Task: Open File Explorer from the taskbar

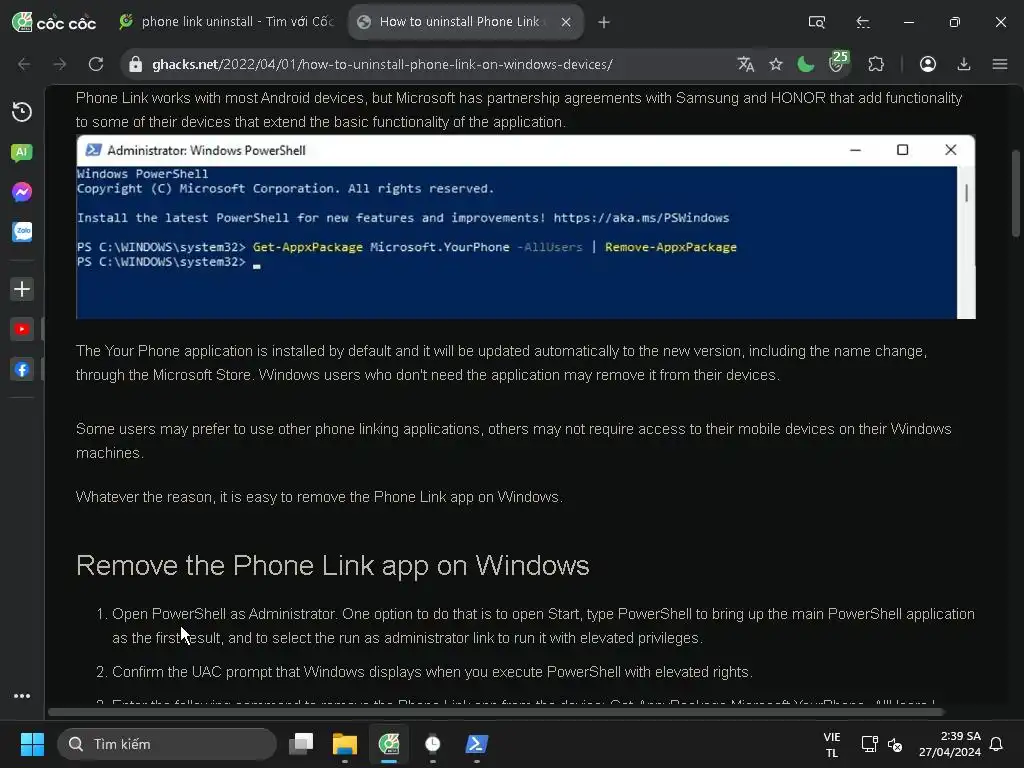Action: tap(345, 744)
